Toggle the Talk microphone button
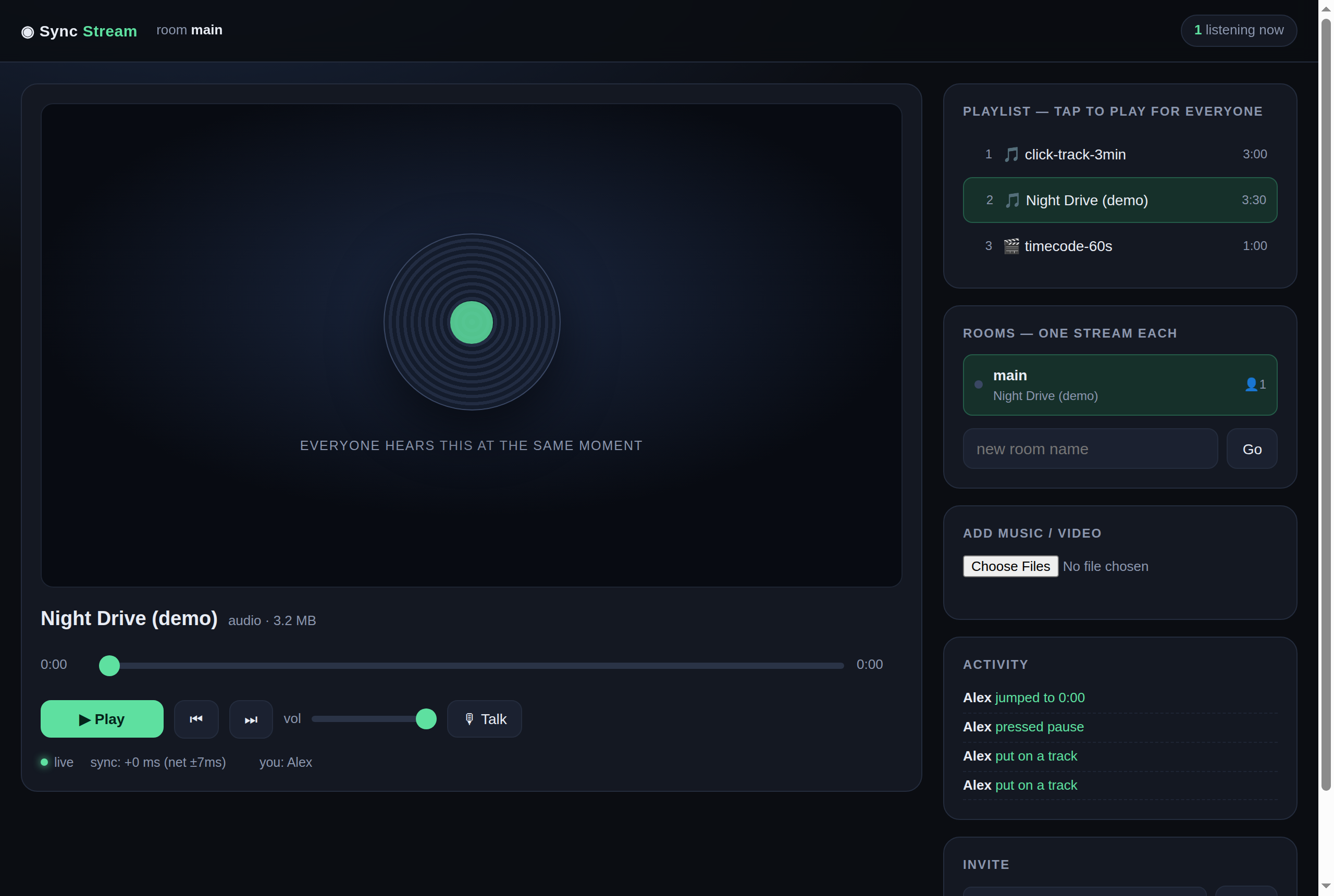Image resolution: width=1334 pixels, height=896 pixels. point(484,719)
